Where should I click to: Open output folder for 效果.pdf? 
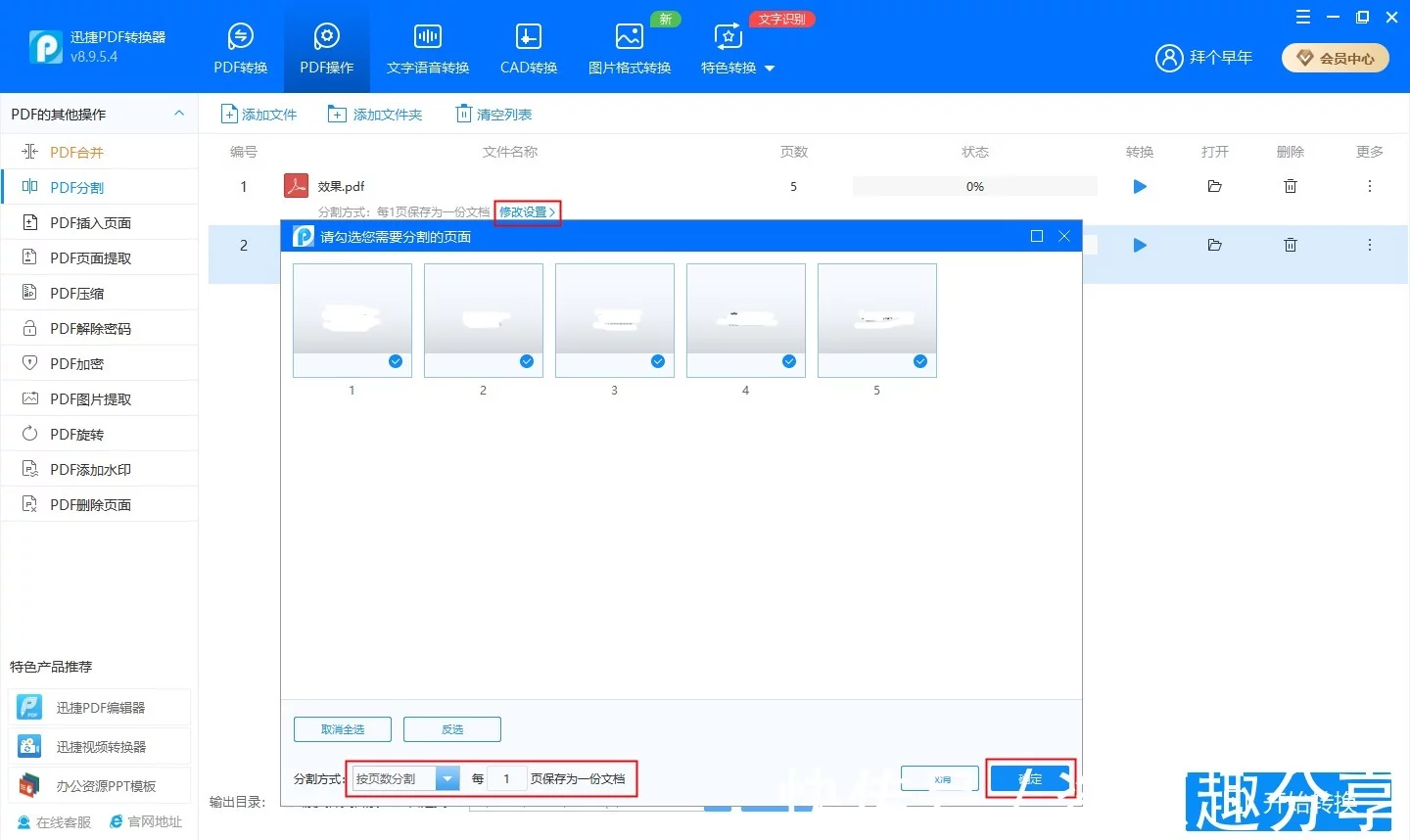pyautogui.click(x=1214, y=186)
